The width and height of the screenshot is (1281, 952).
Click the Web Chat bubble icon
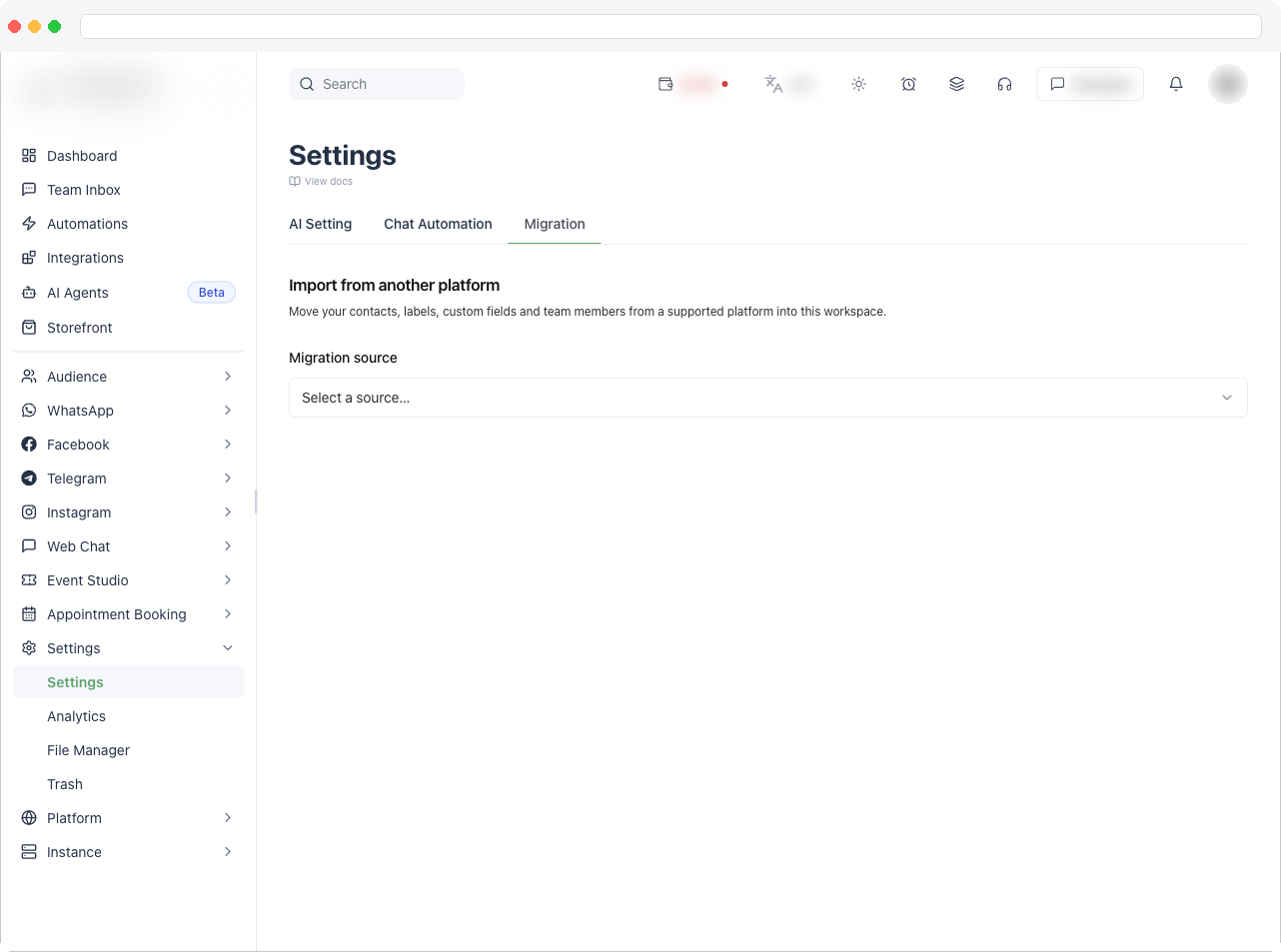[29, 546]
